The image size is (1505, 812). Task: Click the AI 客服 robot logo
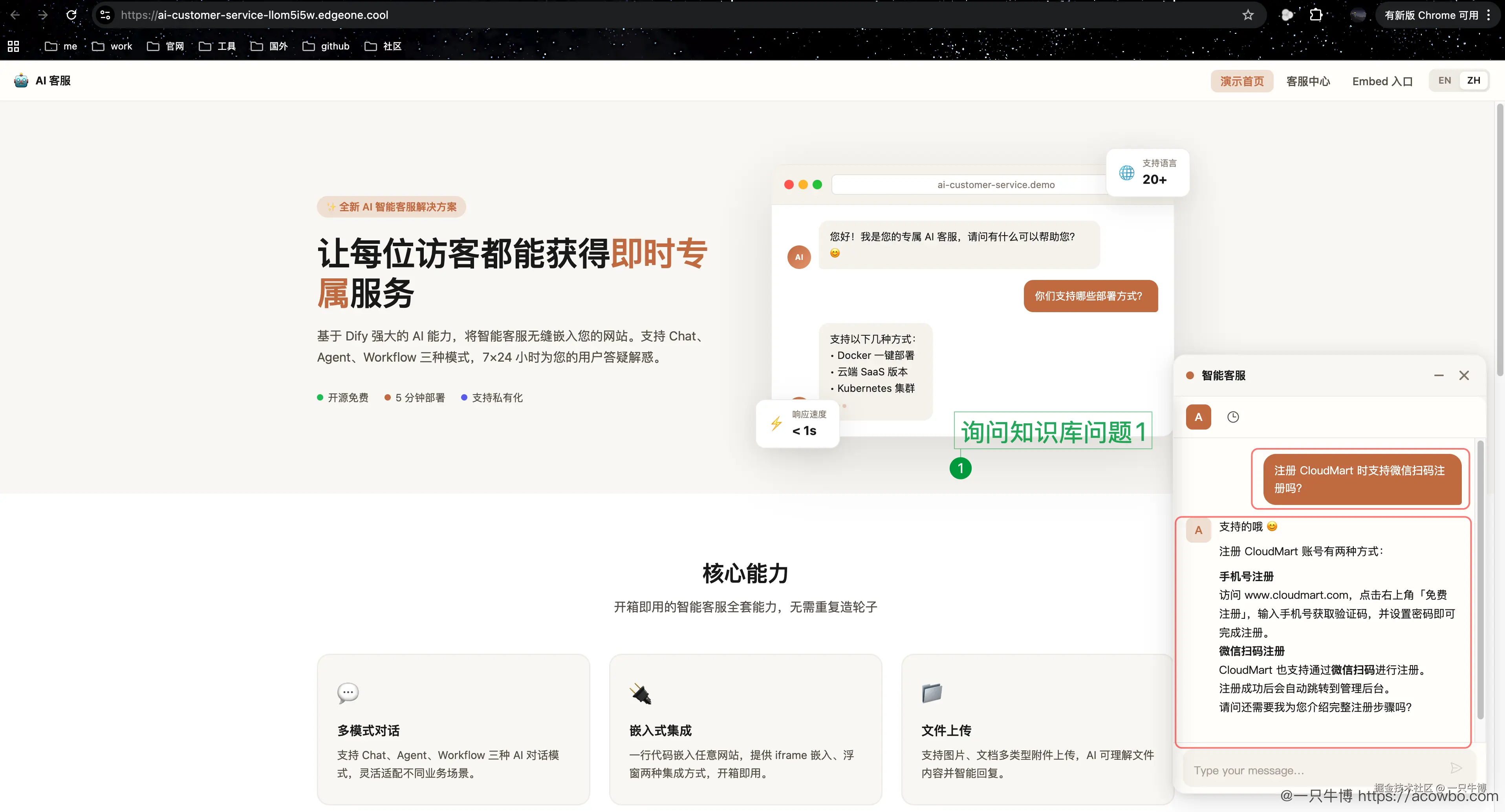pos(21,80)
